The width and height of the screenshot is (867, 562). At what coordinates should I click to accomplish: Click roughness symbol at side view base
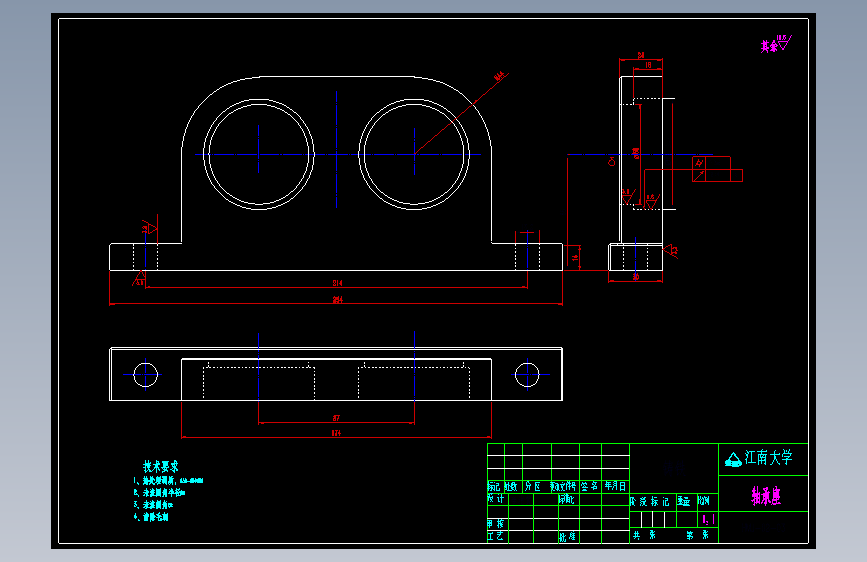tap(671, 251)
